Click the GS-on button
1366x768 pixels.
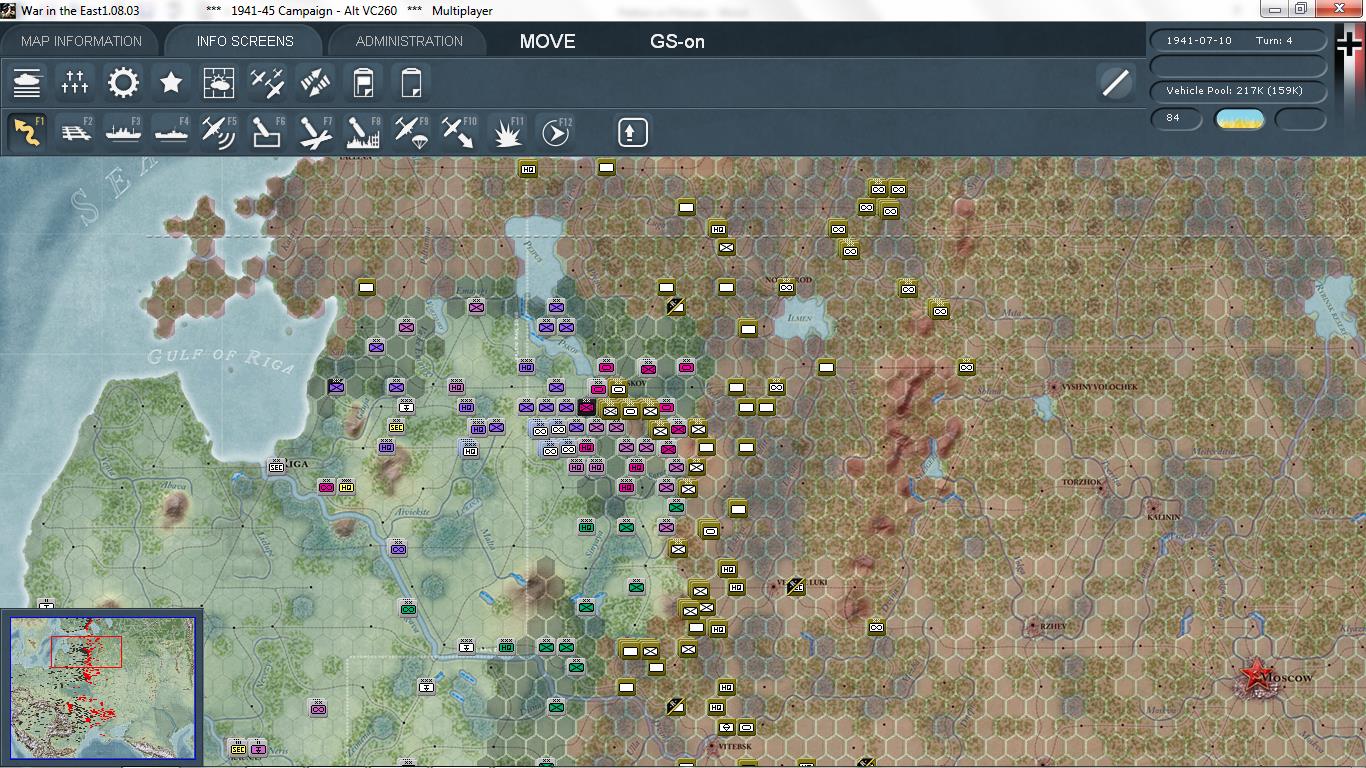677,42
